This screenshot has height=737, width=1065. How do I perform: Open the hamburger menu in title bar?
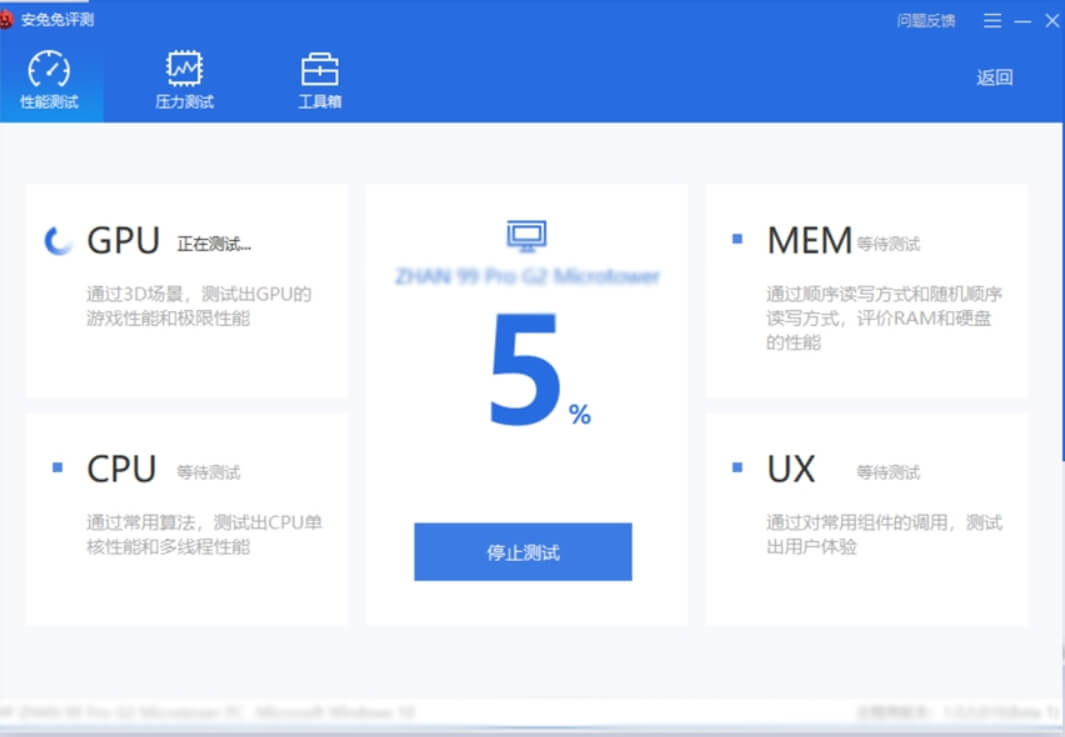(x=992, y=20)
